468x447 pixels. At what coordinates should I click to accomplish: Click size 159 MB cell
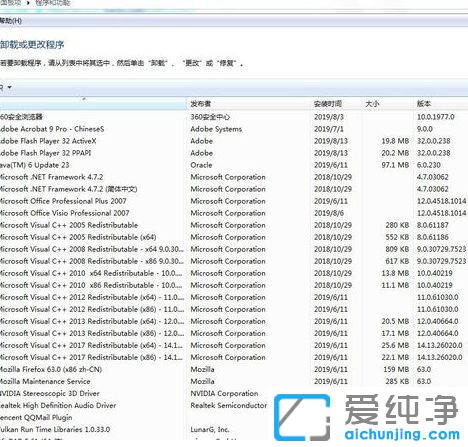[x=396, y=369]
